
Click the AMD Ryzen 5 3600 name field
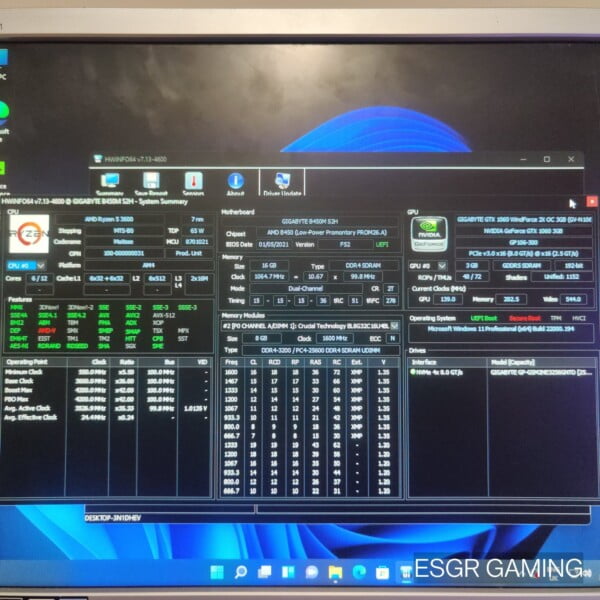109,219
